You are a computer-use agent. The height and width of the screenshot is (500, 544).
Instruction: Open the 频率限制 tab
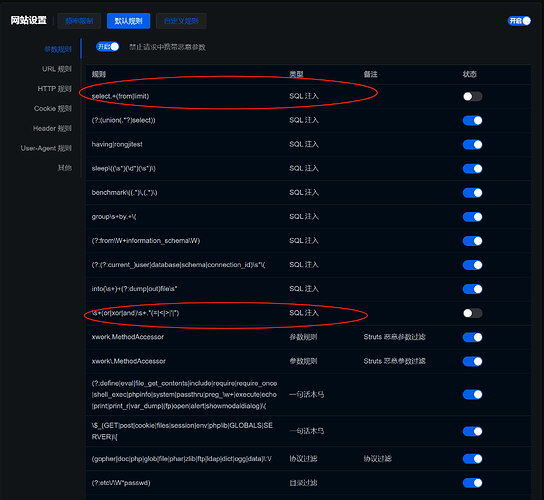(79, 21)
